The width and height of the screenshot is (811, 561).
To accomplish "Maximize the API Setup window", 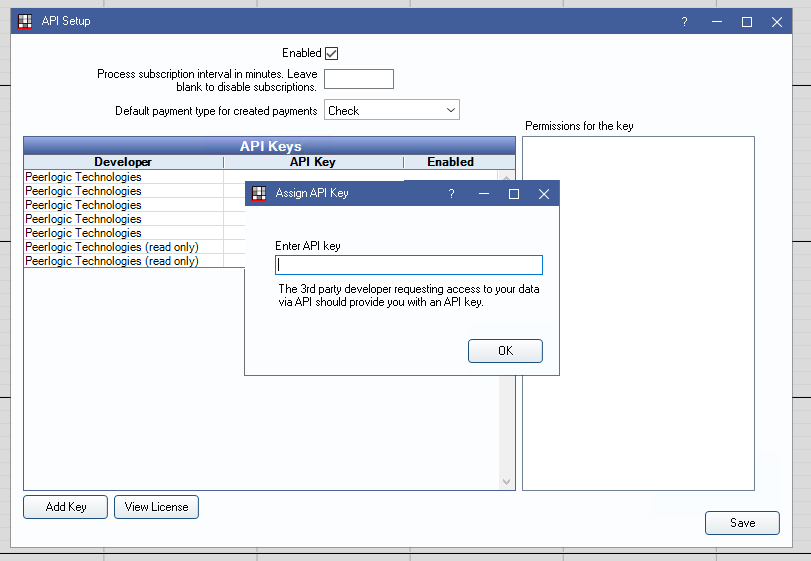I will click(x=746, y=22).
